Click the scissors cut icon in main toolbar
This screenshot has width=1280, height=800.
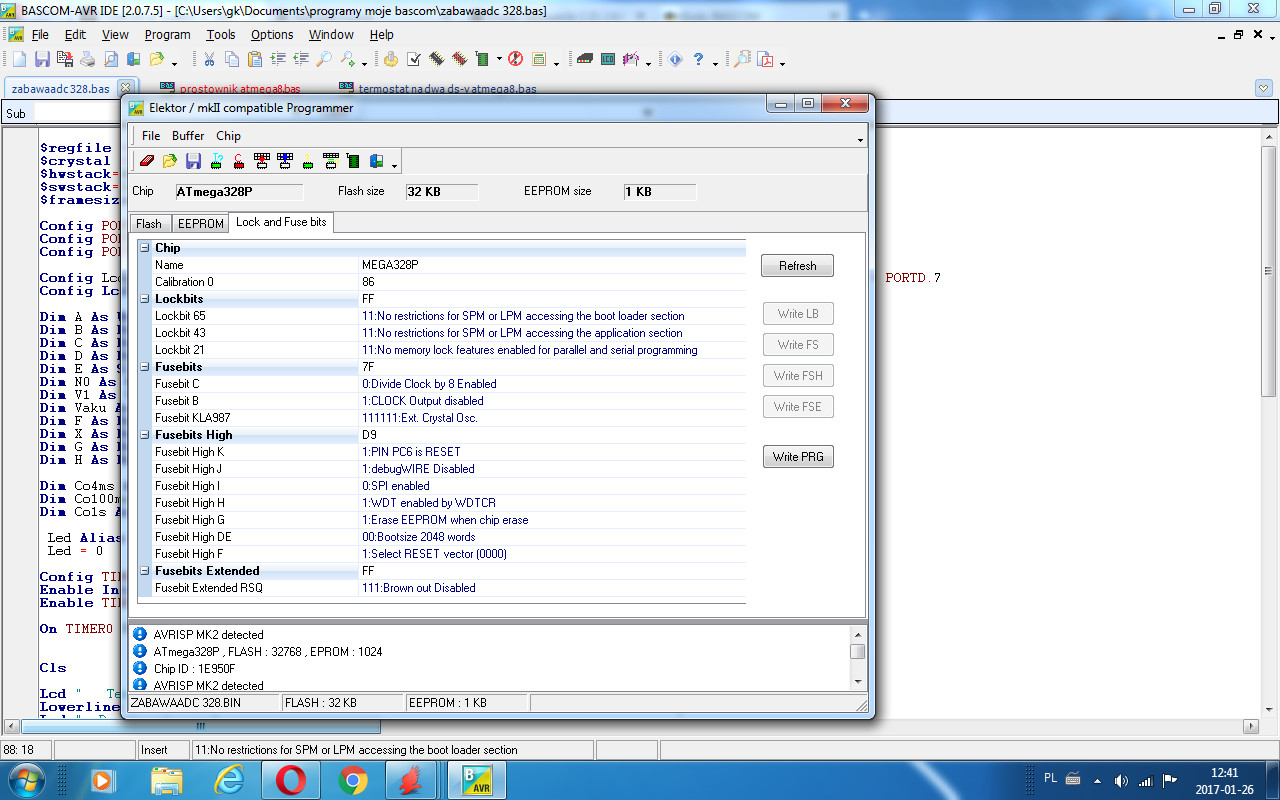click(x=209, y=59)
